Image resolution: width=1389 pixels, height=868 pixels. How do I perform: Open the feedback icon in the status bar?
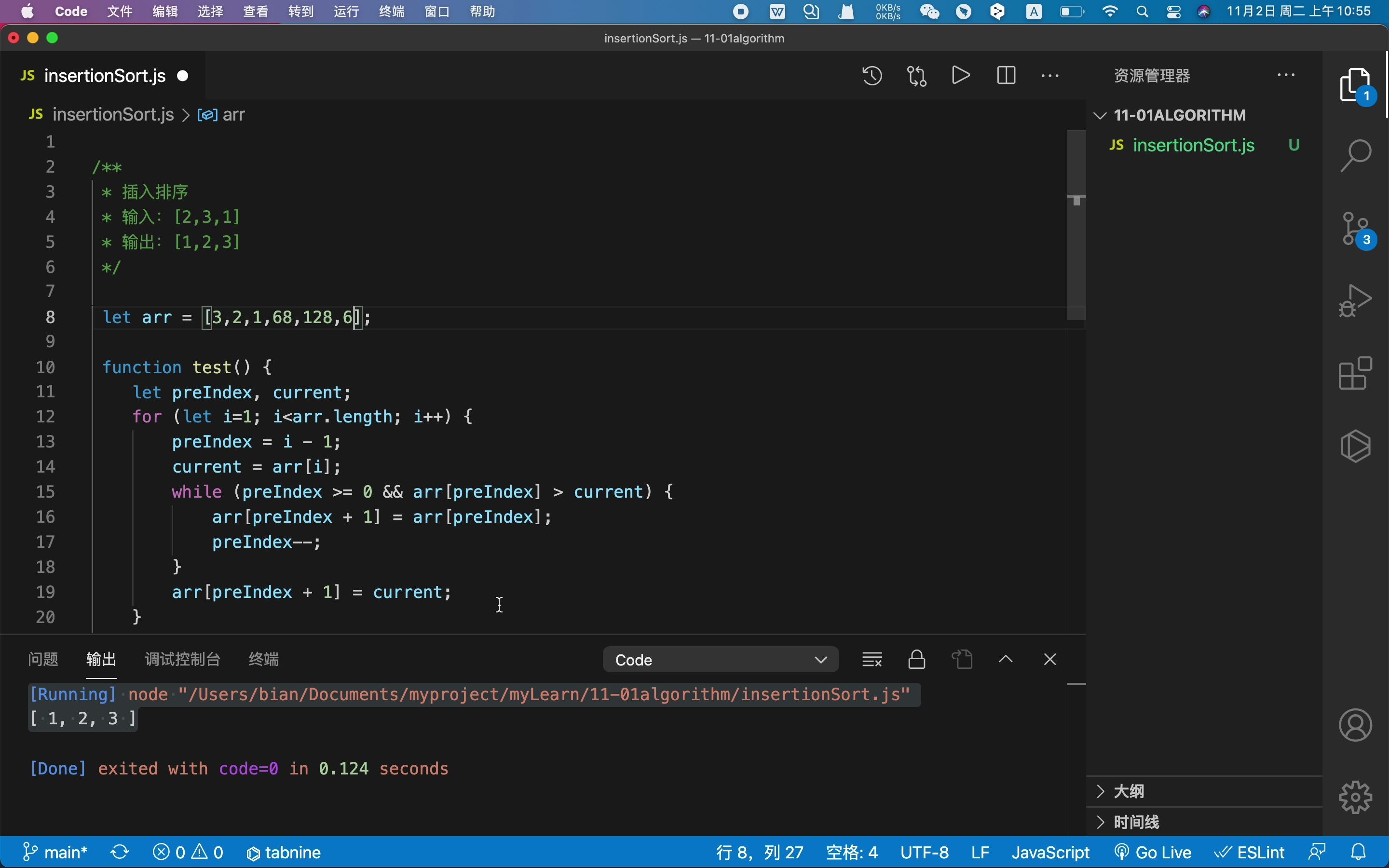(1317, 853)
